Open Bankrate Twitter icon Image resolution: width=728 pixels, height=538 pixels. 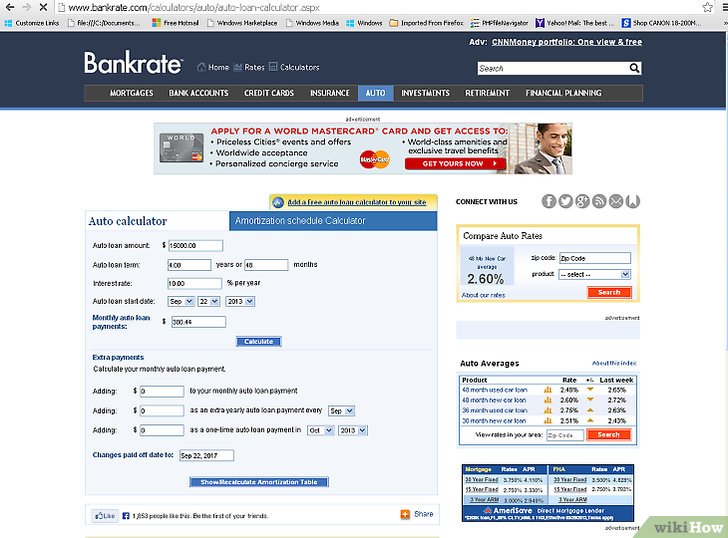coord(566,201)
